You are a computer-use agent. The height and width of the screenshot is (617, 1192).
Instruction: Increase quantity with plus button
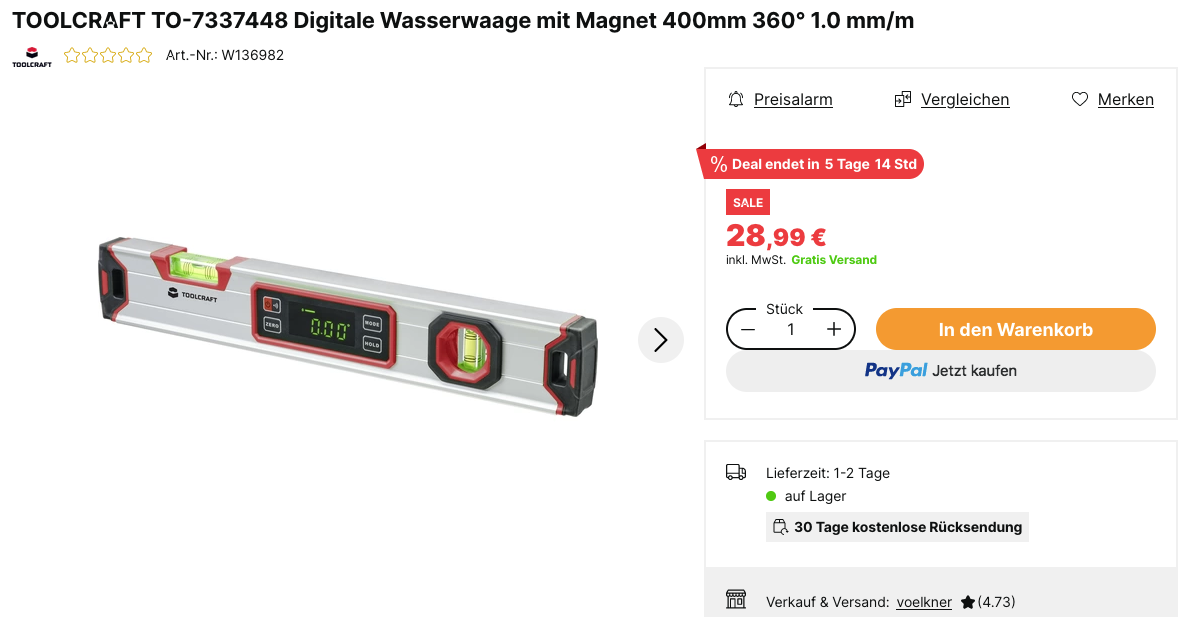pos(834,329)
